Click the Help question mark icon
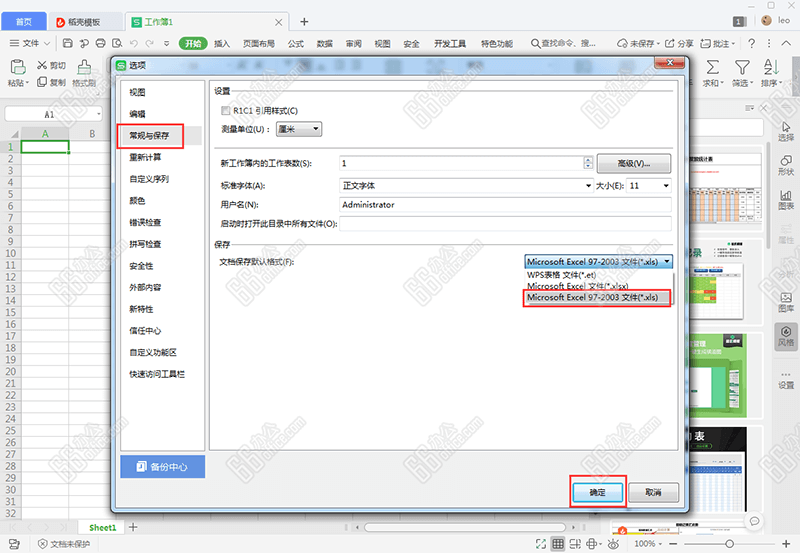This screenshot has width=800, height=553. [752, 43]
